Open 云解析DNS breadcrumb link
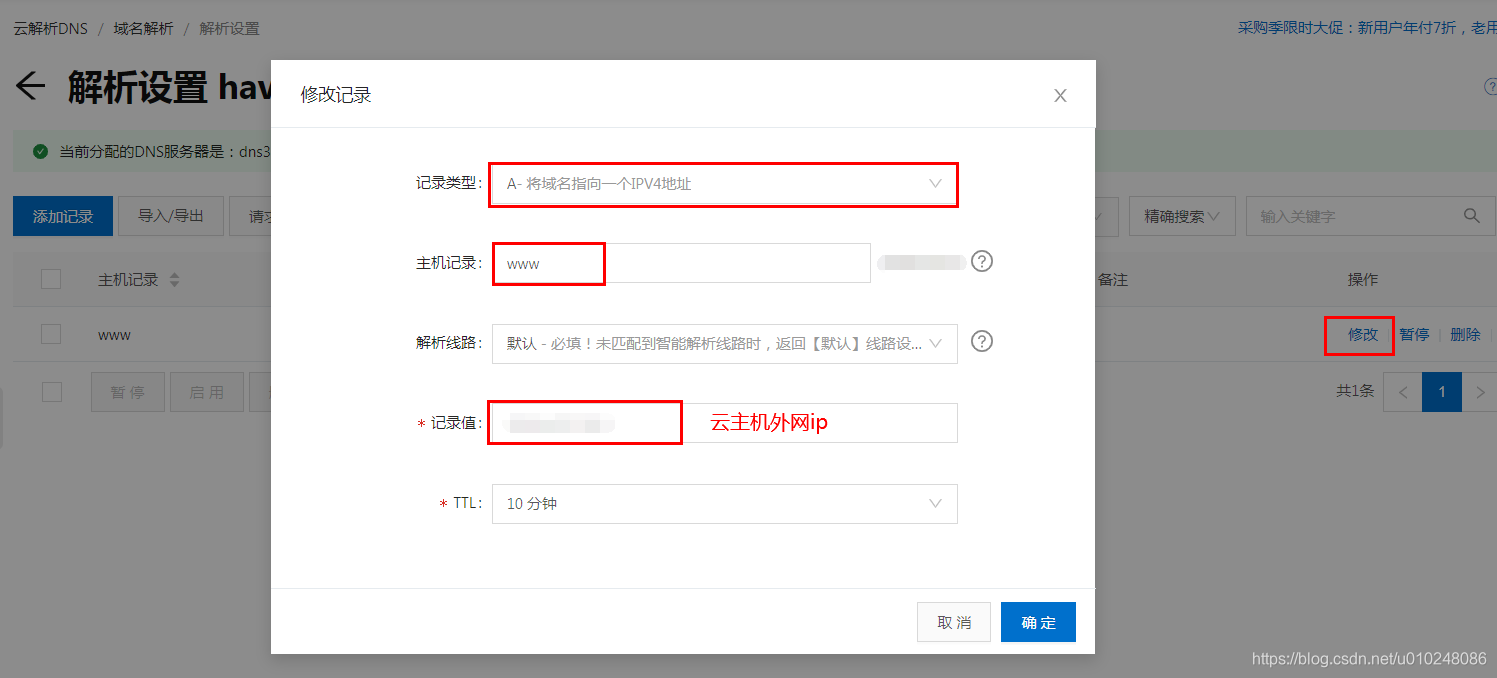 (x=51, y=28)
